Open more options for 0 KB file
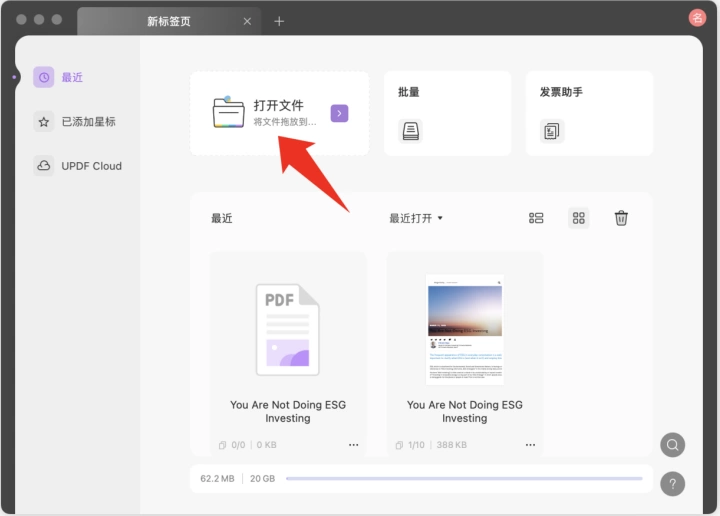Screen dimensions: 720x516 354,445
